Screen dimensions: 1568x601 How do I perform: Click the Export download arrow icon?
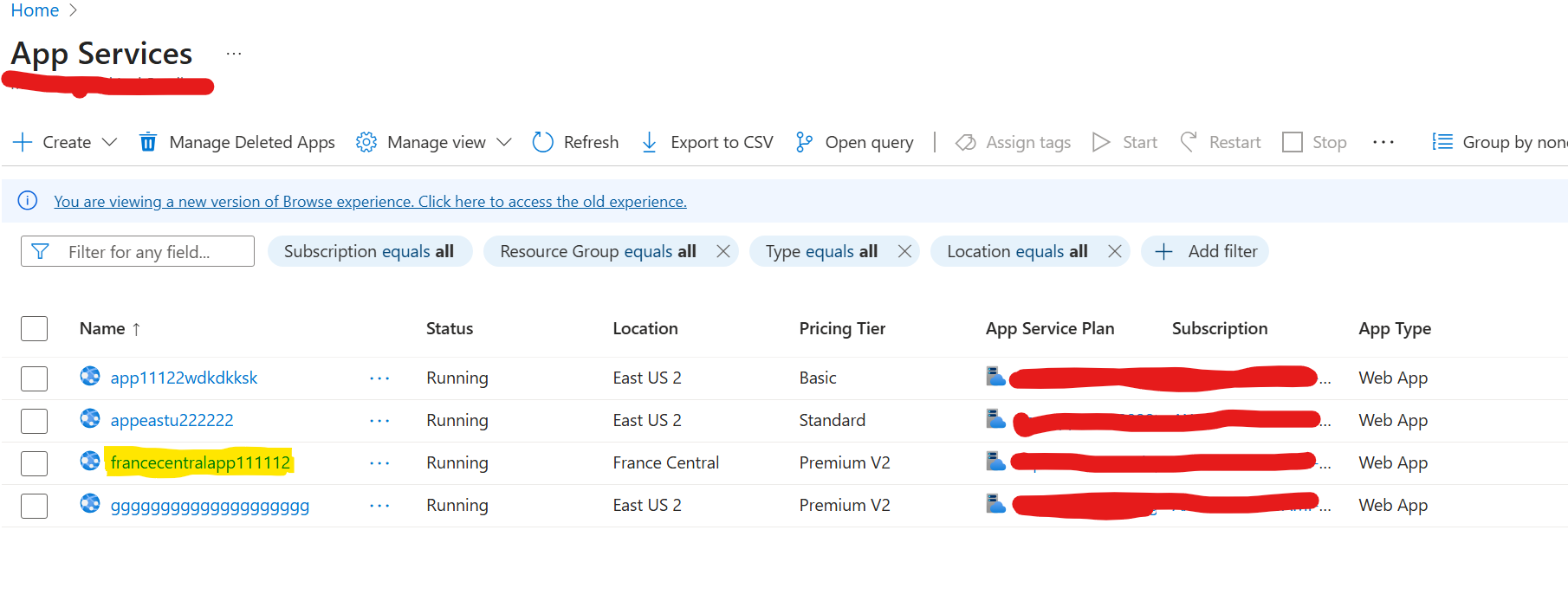click(649, 142)
